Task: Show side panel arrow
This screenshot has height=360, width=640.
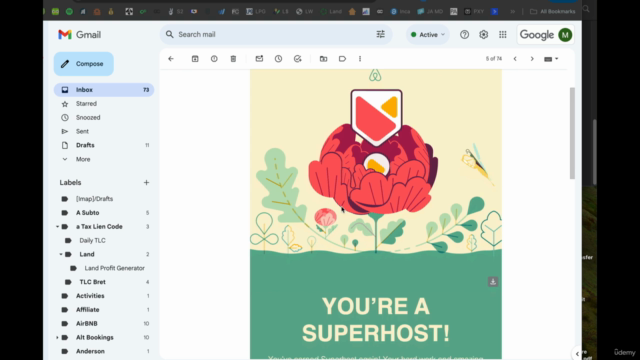Action: tap(577, 354)
